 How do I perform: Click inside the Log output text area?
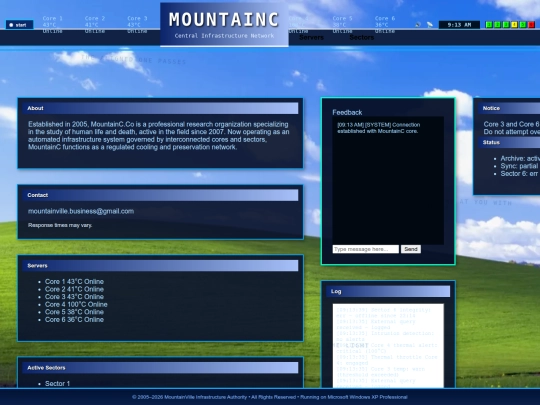click(x=388, y=345)
